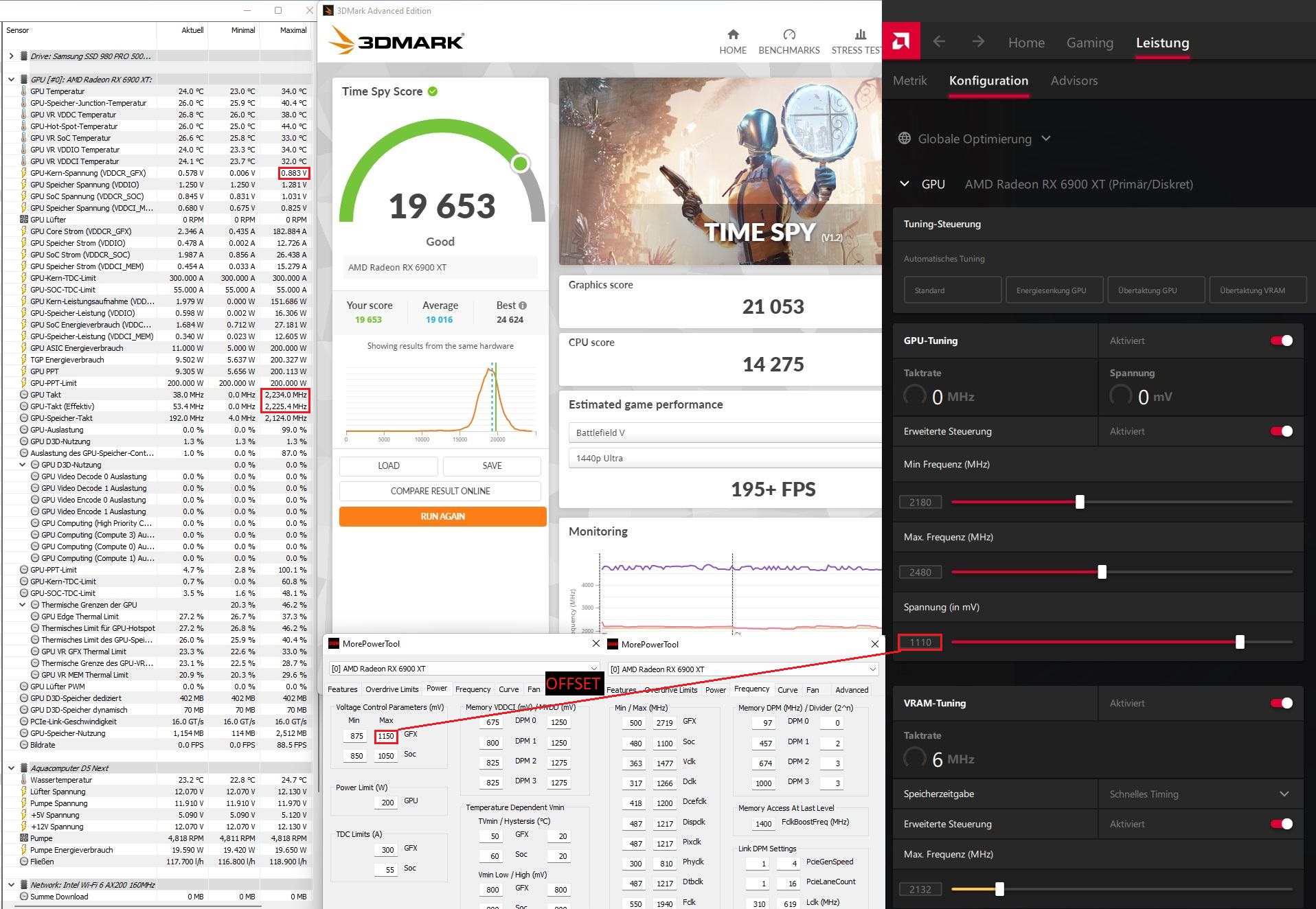Collapse the GPU D3D-Nutzung subtree
The height and width of the screenshot is (909, 1316).
23,465
